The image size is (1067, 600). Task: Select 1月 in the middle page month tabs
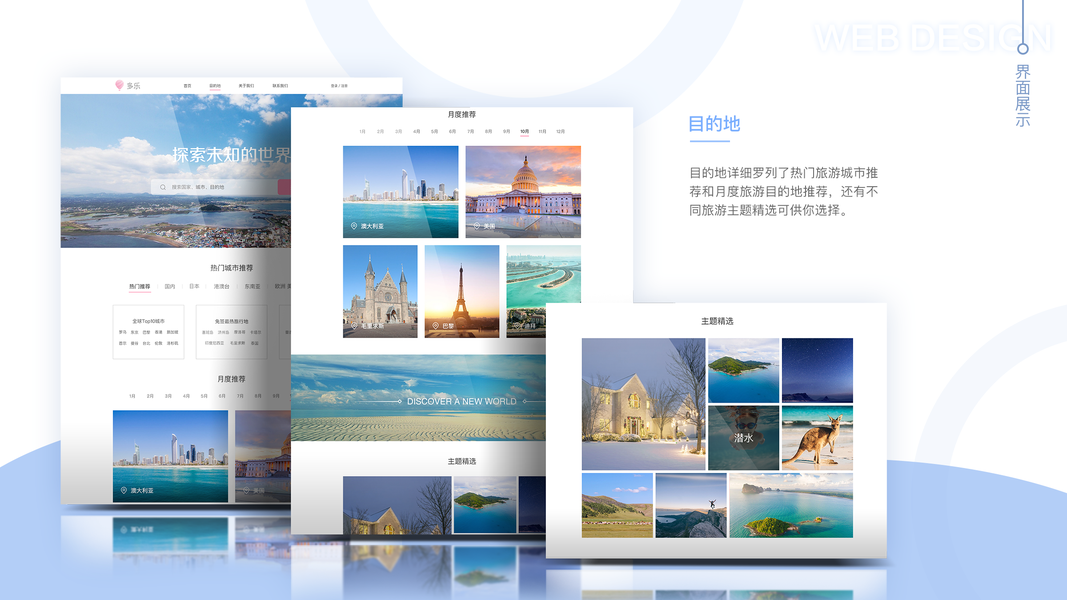pyautogui.click(x=362, y=131)
